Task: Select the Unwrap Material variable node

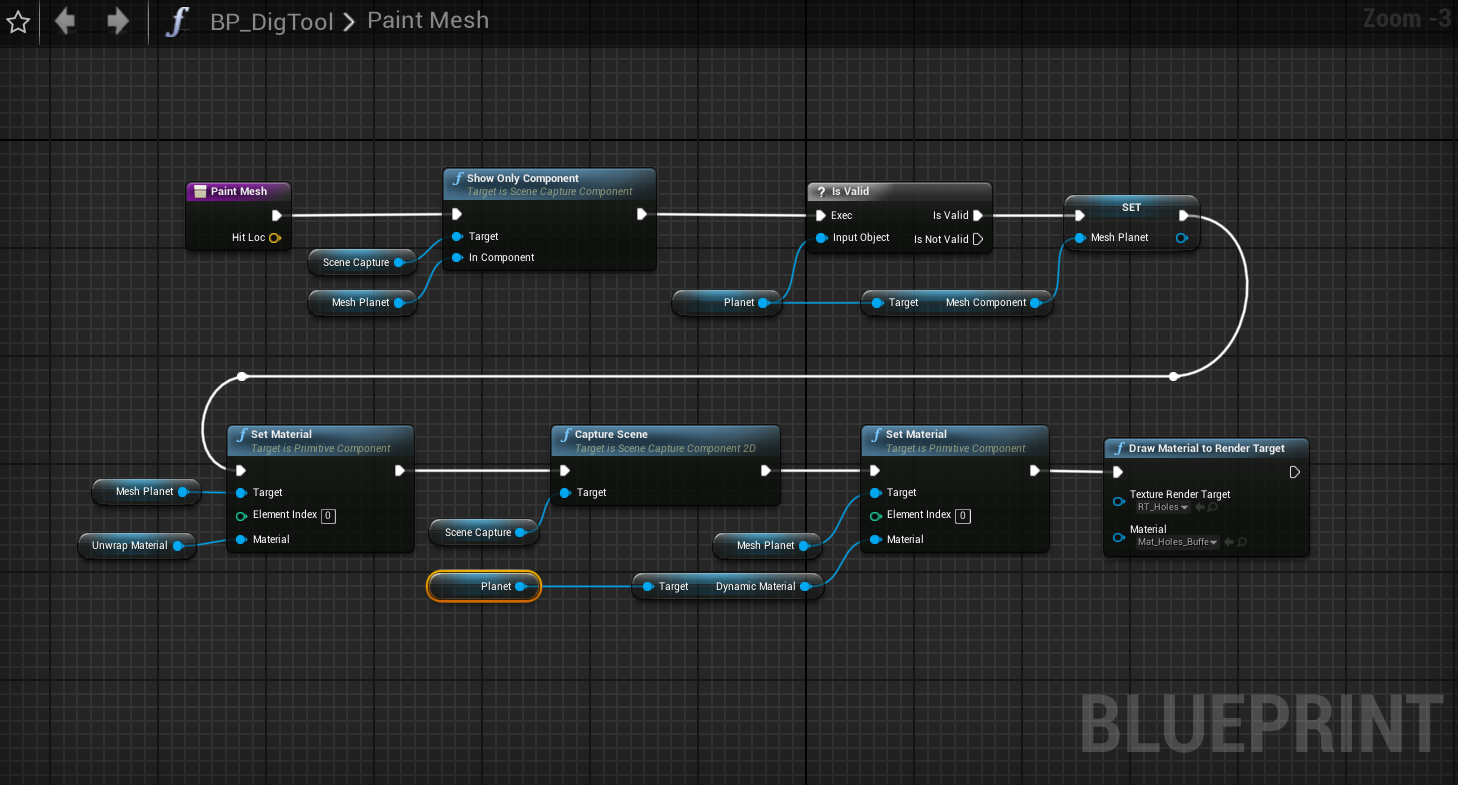Action: [130, 546]
